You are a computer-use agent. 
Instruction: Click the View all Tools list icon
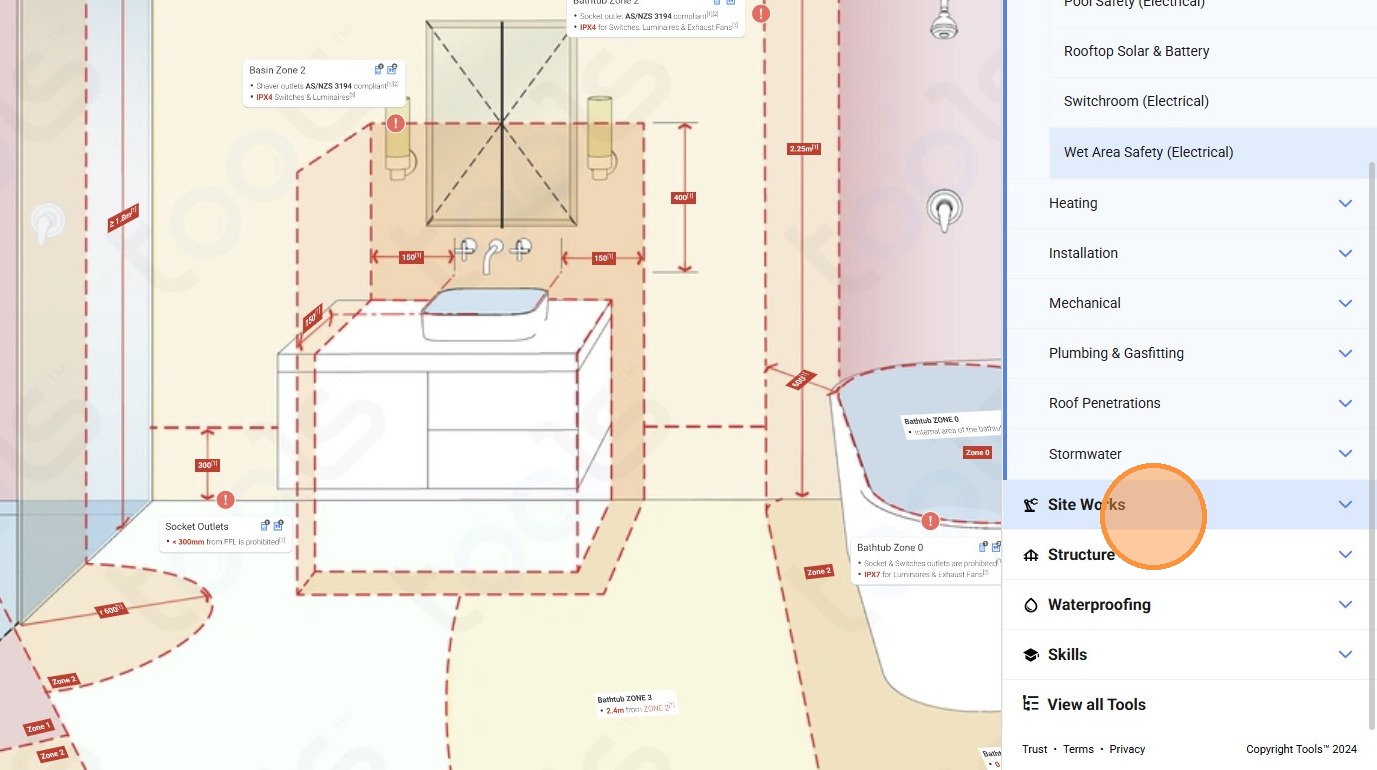coord(1031,704)
